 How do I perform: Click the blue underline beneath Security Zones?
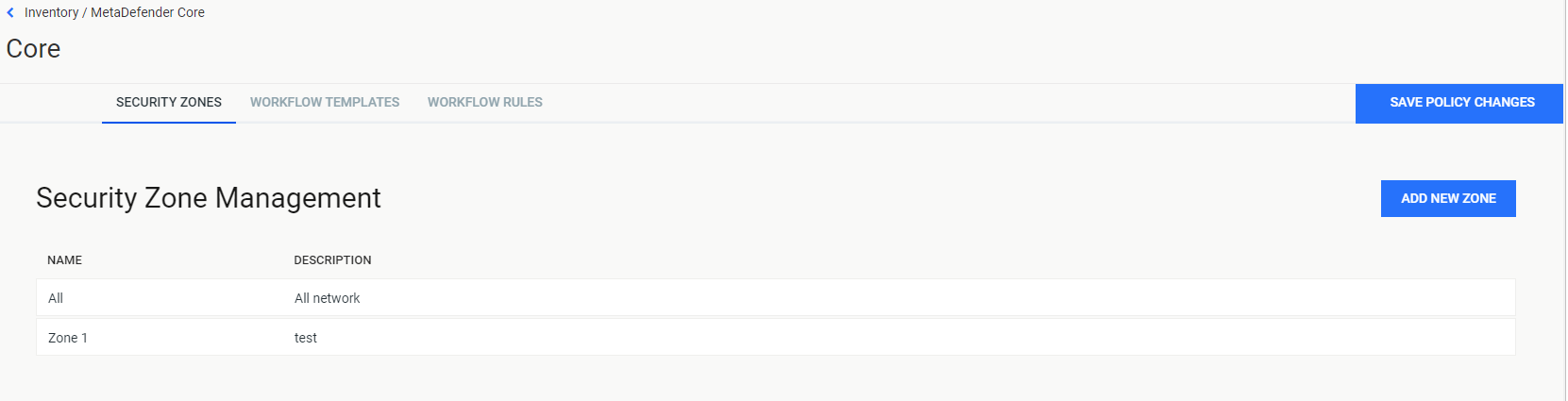(169, 122)
